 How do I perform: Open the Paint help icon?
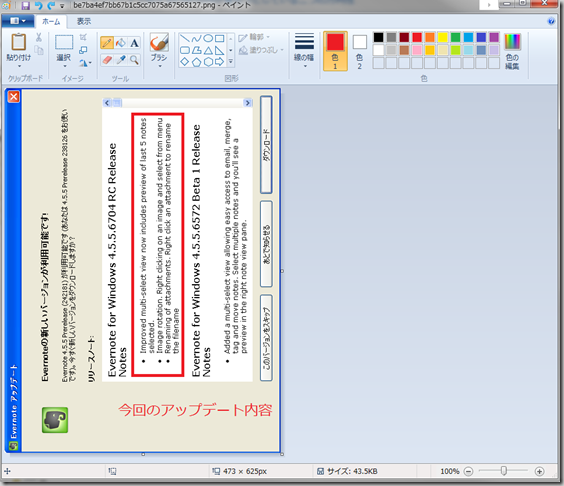tap(551, 21)
